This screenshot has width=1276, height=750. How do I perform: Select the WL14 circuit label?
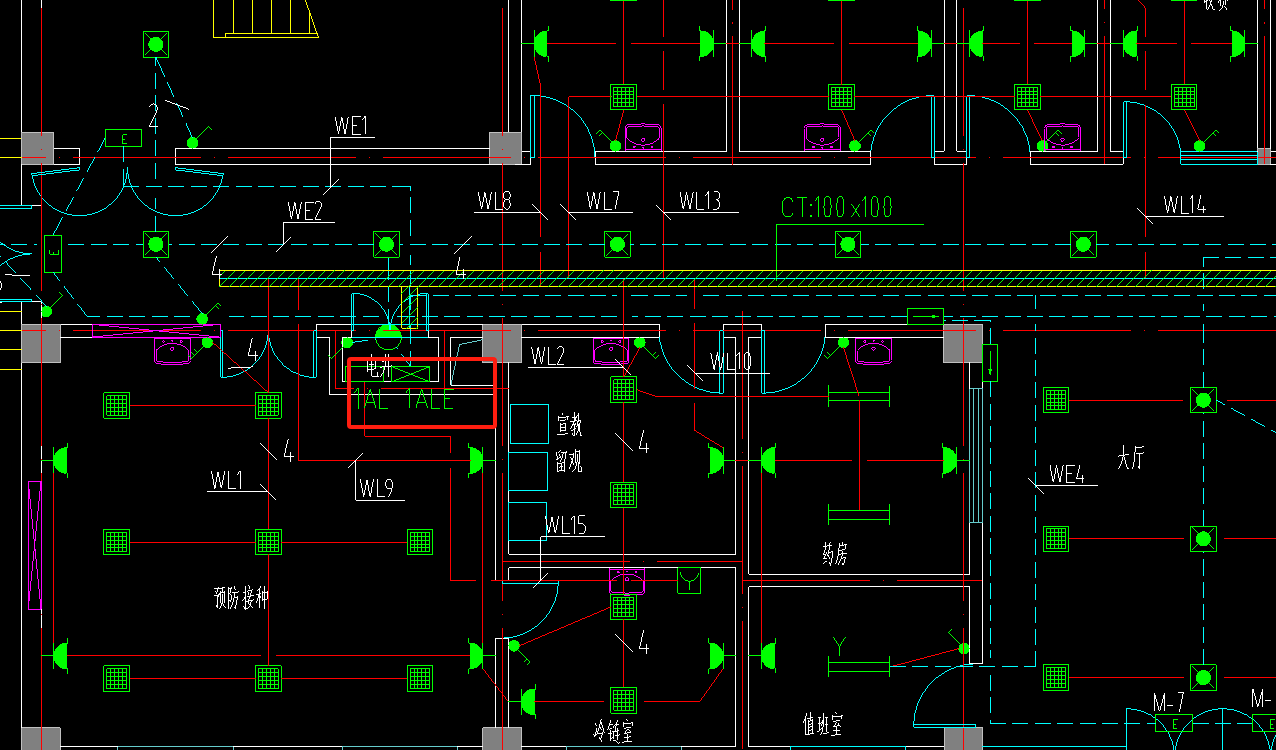click(x=1185, y=205)
